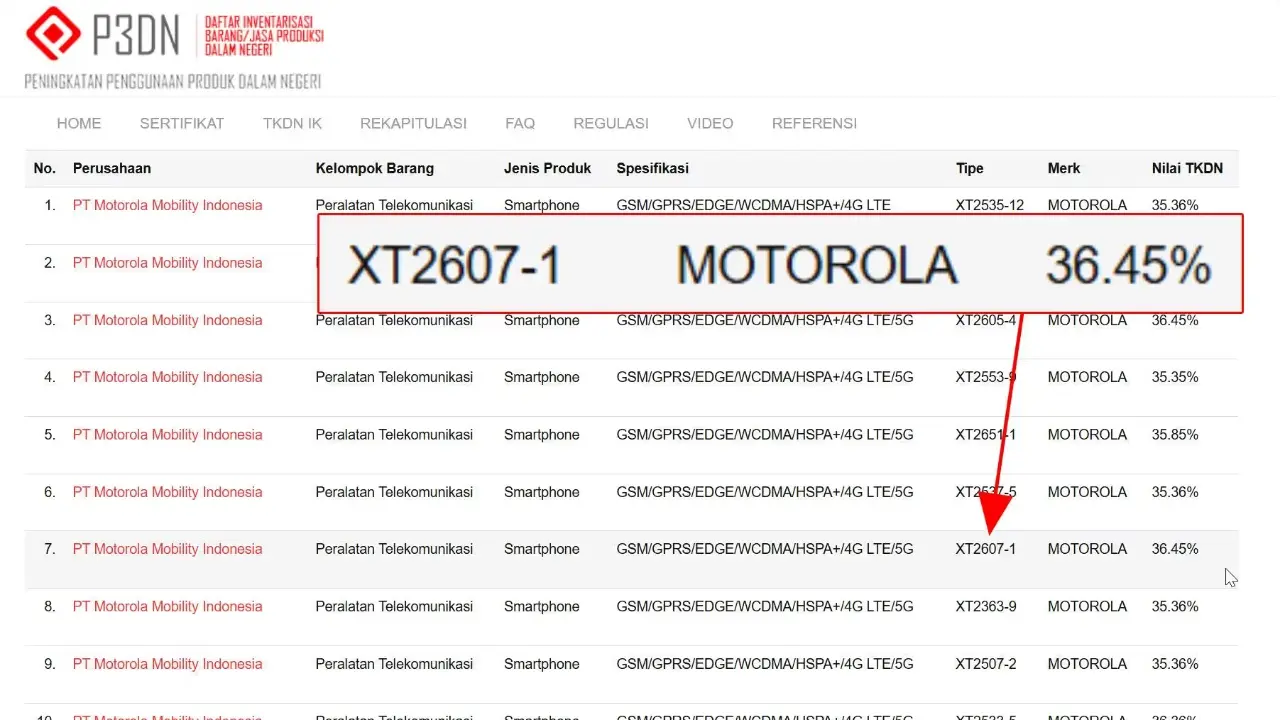This screenshot has width=1280, height=720.
Task: Click the specification cell in row 4
Action: (x=765, y=377)
